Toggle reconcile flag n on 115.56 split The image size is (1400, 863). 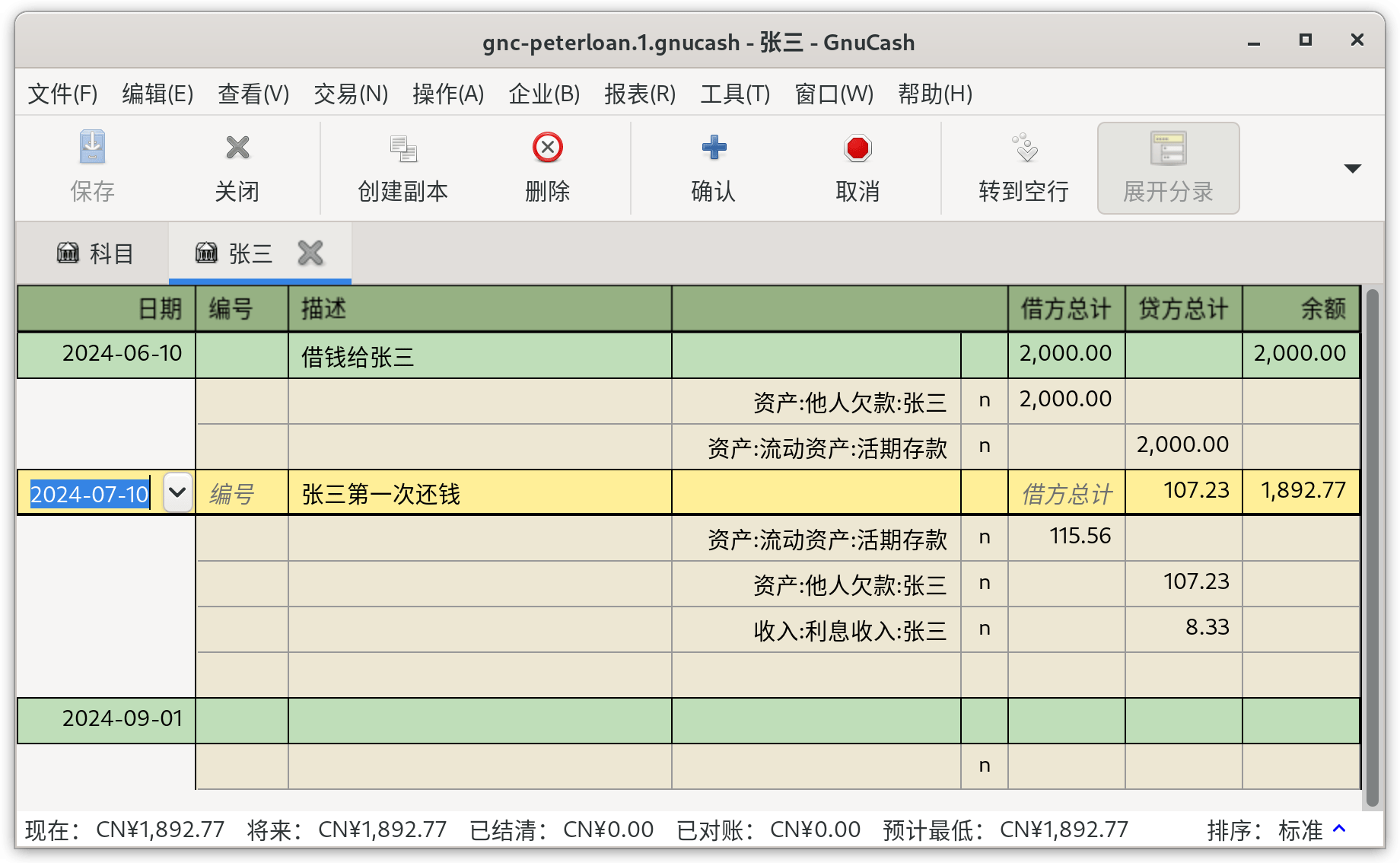[985, 537]
